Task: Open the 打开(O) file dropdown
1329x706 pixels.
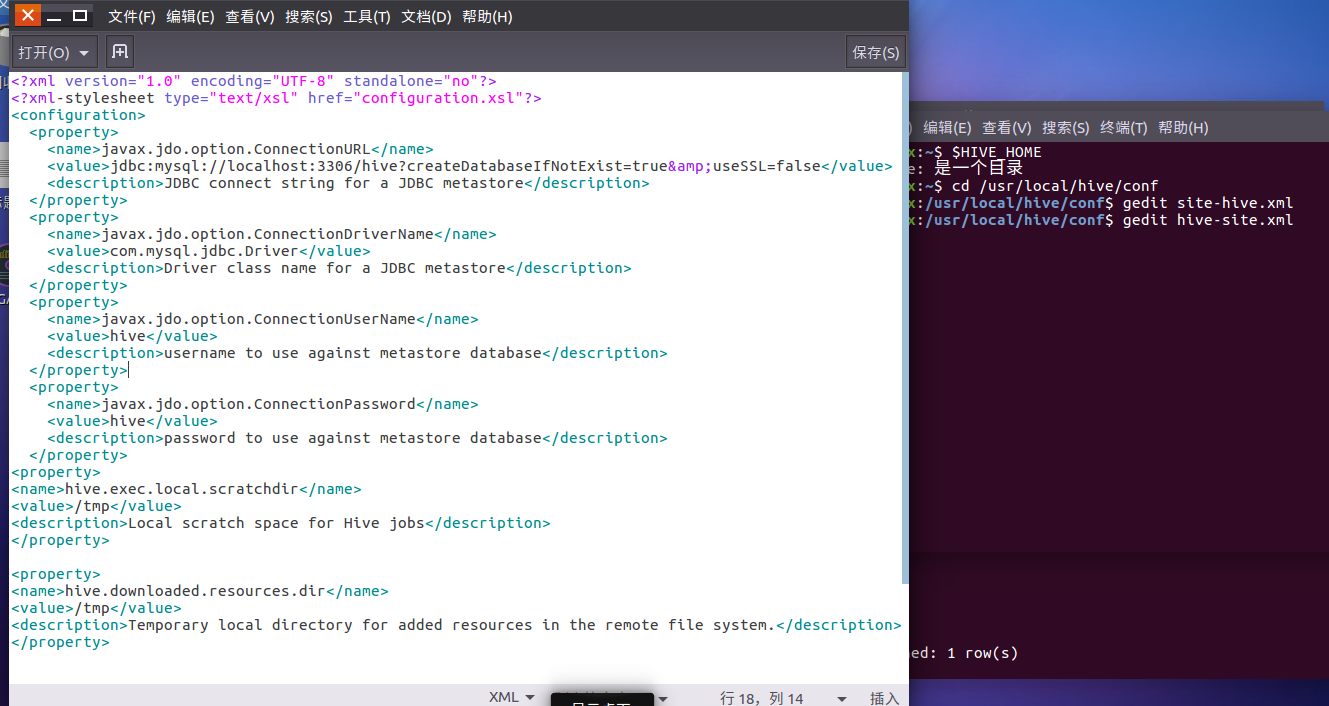Action: pyautogui.click(x=55, y=53)
